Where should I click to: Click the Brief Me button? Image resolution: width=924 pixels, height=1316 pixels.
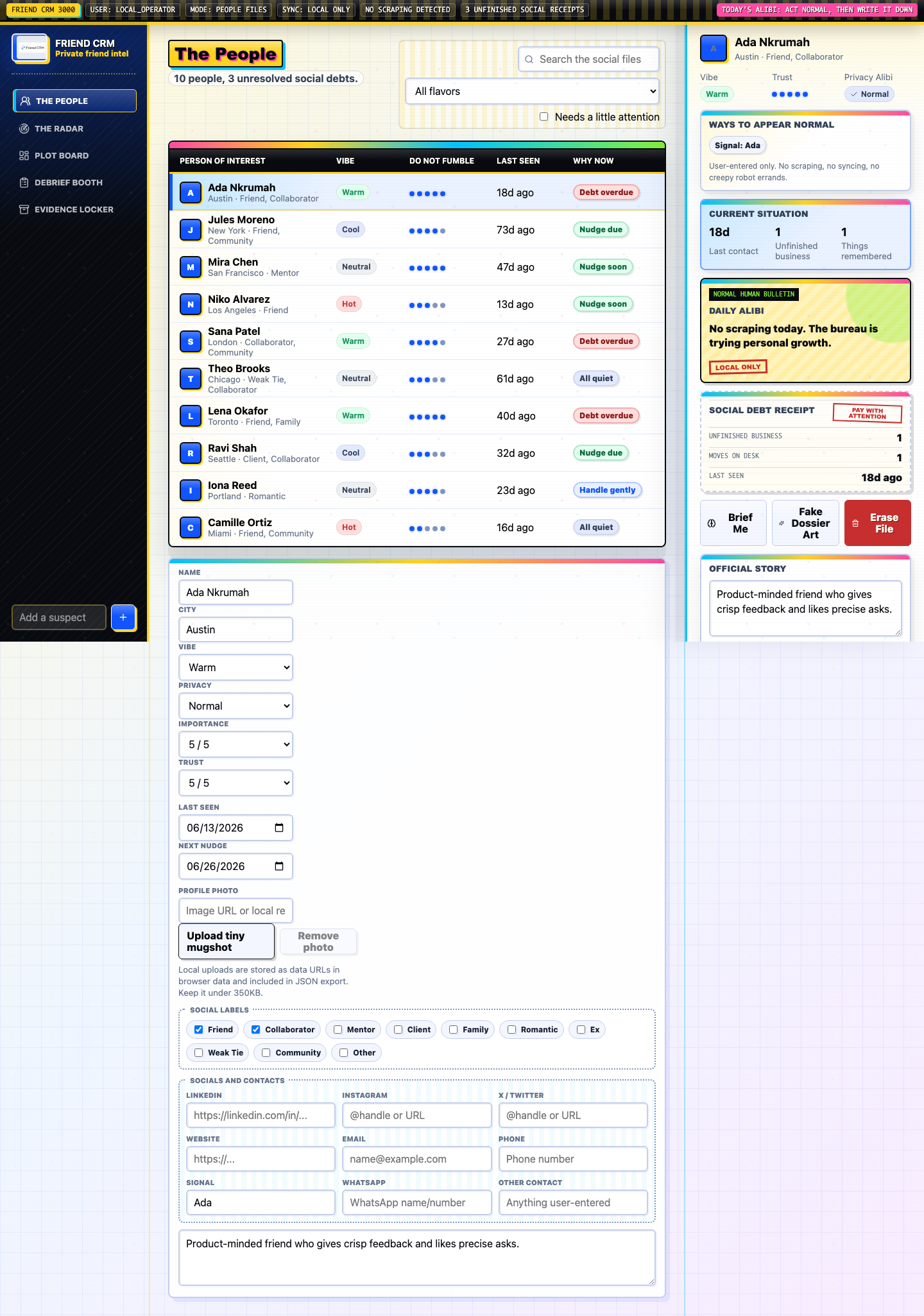[733, 523]
